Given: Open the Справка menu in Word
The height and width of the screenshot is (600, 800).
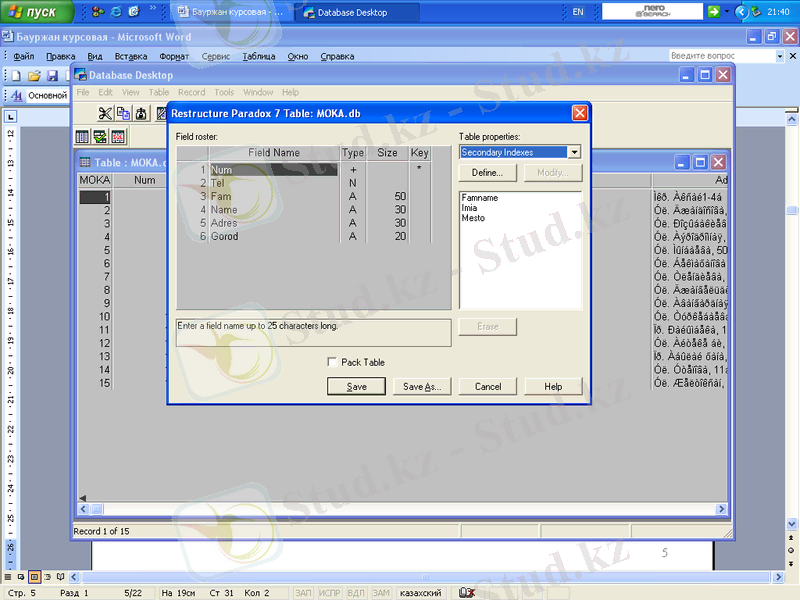Looking at the screenshot, I should pyautogui.click(x=337, y=56).
